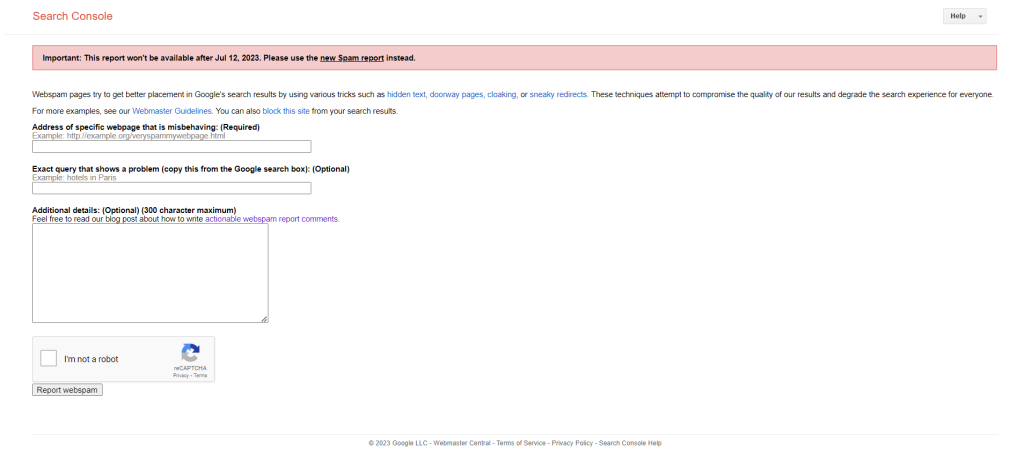Open the reCAPTCHA Privacy link

tap(181, 376)
